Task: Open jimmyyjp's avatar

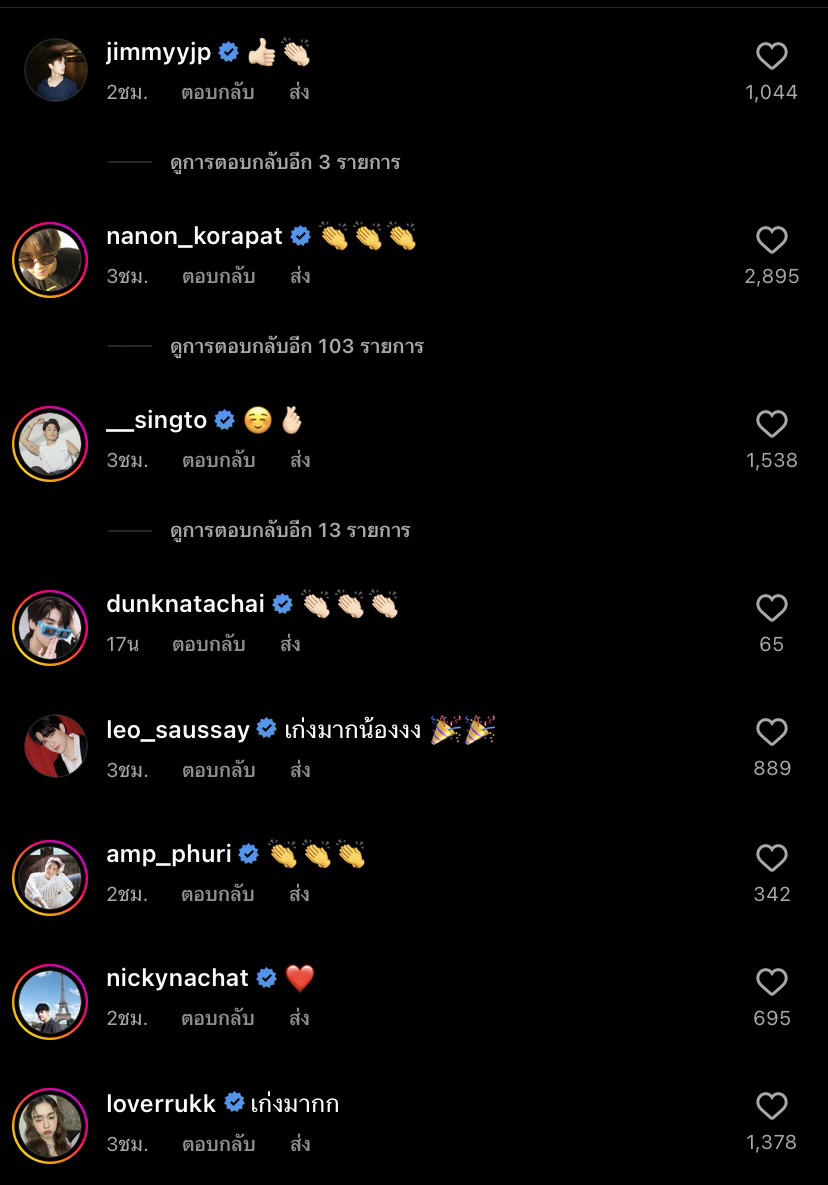Action: tap(55, 70)
